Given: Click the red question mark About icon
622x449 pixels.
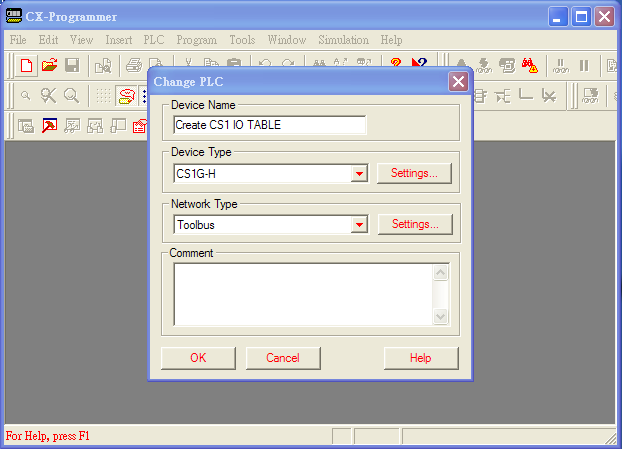Looking at the screenshot, I should click(x=395, y=62).
